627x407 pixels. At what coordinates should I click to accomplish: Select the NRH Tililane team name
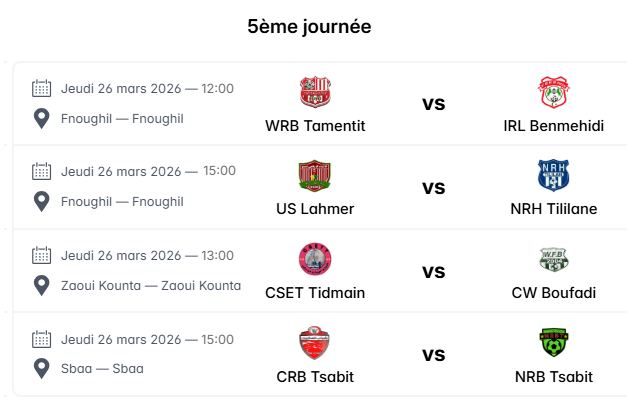coord(553,209)
